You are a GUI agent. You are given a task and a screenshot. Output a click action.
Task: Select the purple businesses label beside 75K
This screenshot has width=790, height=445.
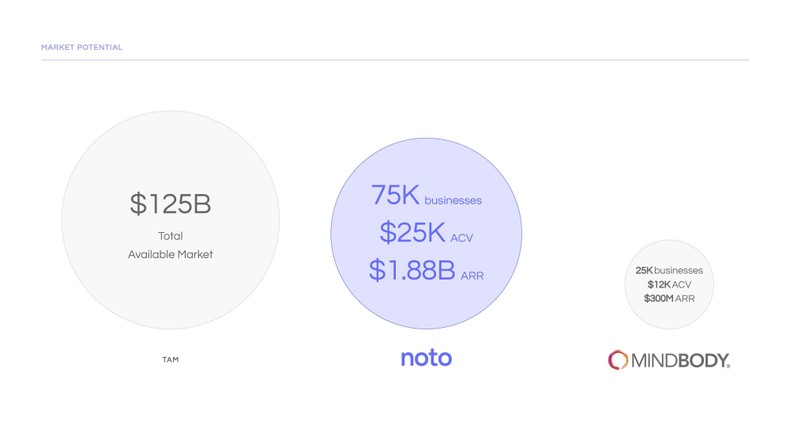click(x=453, y=201)
